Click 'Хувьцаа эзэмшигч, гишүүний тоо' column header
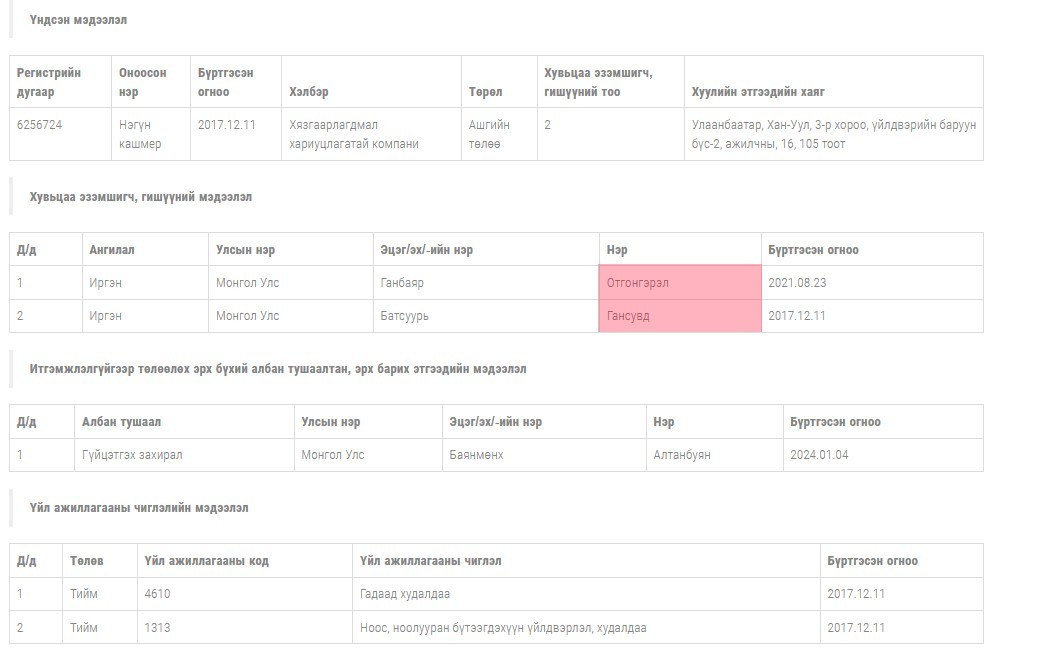 tap(599, 82)
